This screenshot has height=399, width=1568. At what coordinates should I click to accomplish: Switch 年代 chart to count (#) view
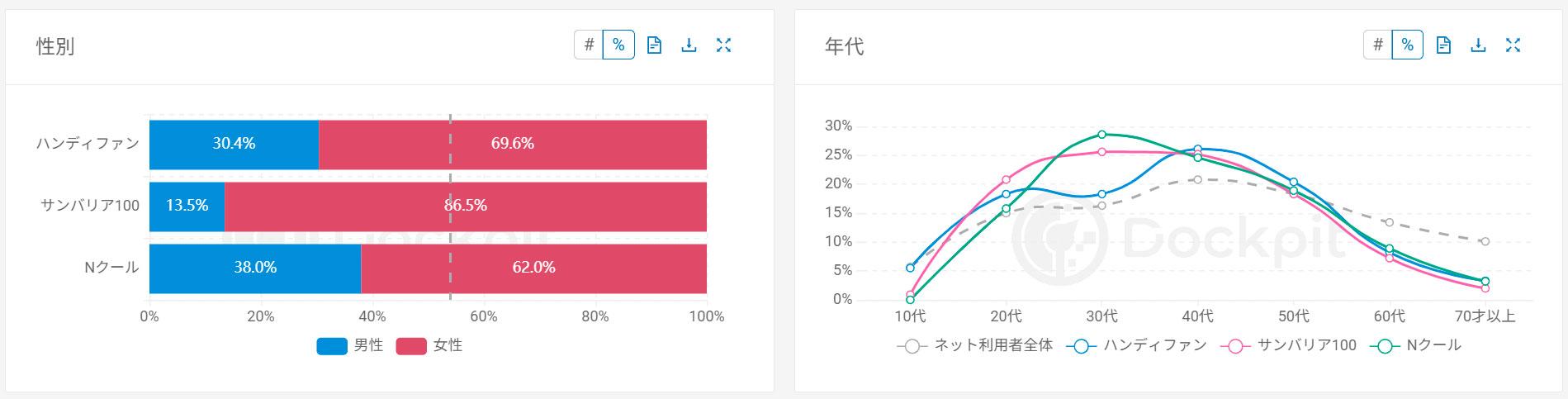click(x=1378, y=45)
